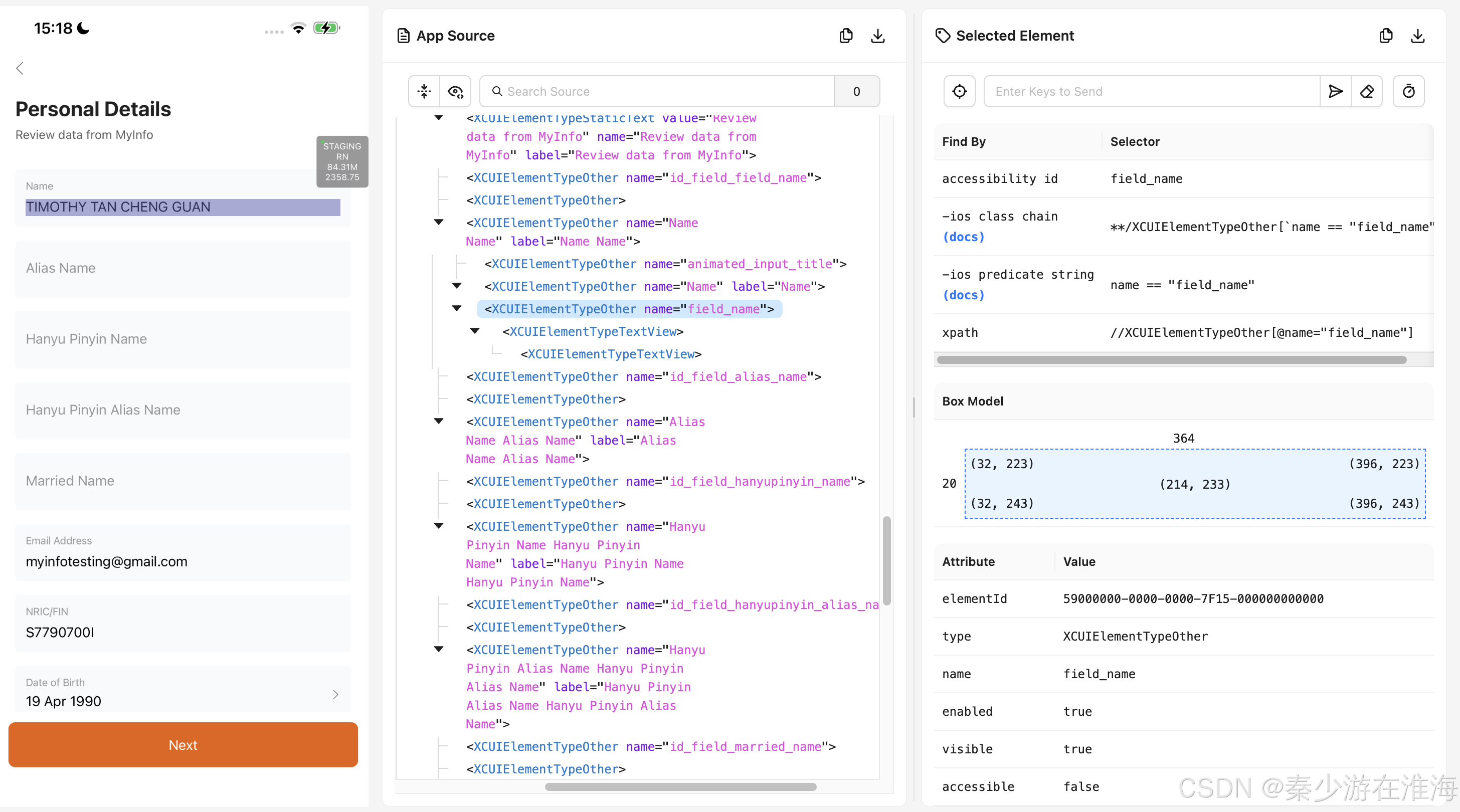This screenshot has width=1460, height=812.
Task: Open Date of Birth picker chevron
Action: [x=335, y=694]
